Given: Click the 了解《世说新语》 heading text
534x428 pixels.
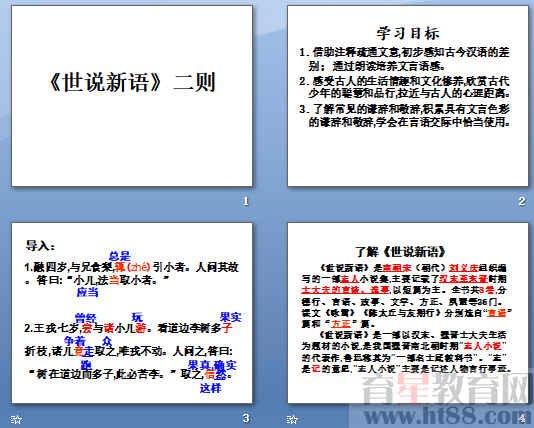Looking at the screenshot, I should click(x=400, y=252).
